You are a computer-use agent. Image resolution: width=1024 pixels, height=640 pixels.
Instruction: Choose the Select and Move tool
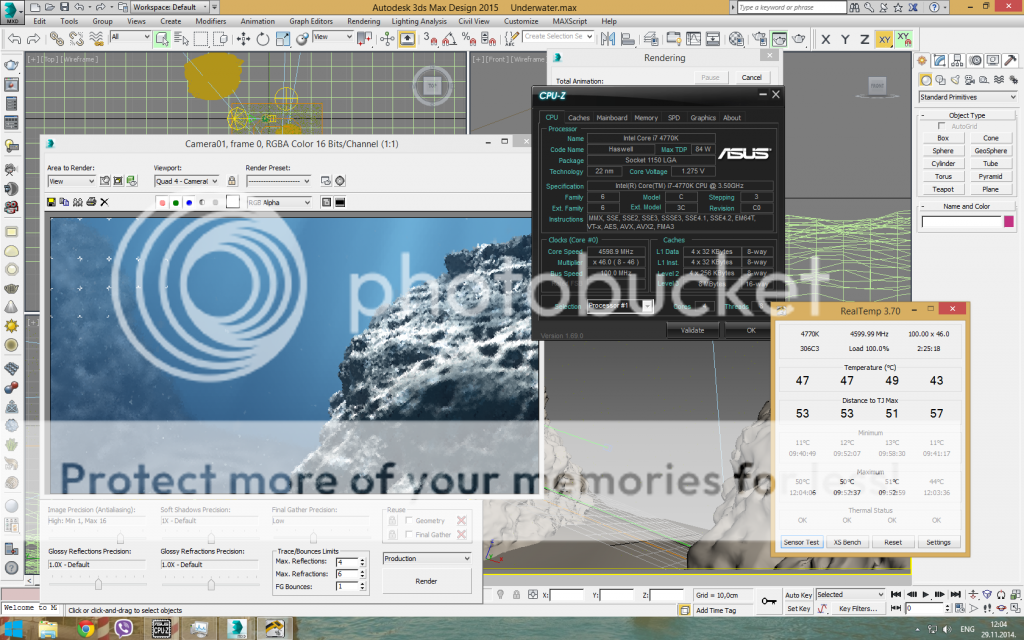tap(244, 39)
